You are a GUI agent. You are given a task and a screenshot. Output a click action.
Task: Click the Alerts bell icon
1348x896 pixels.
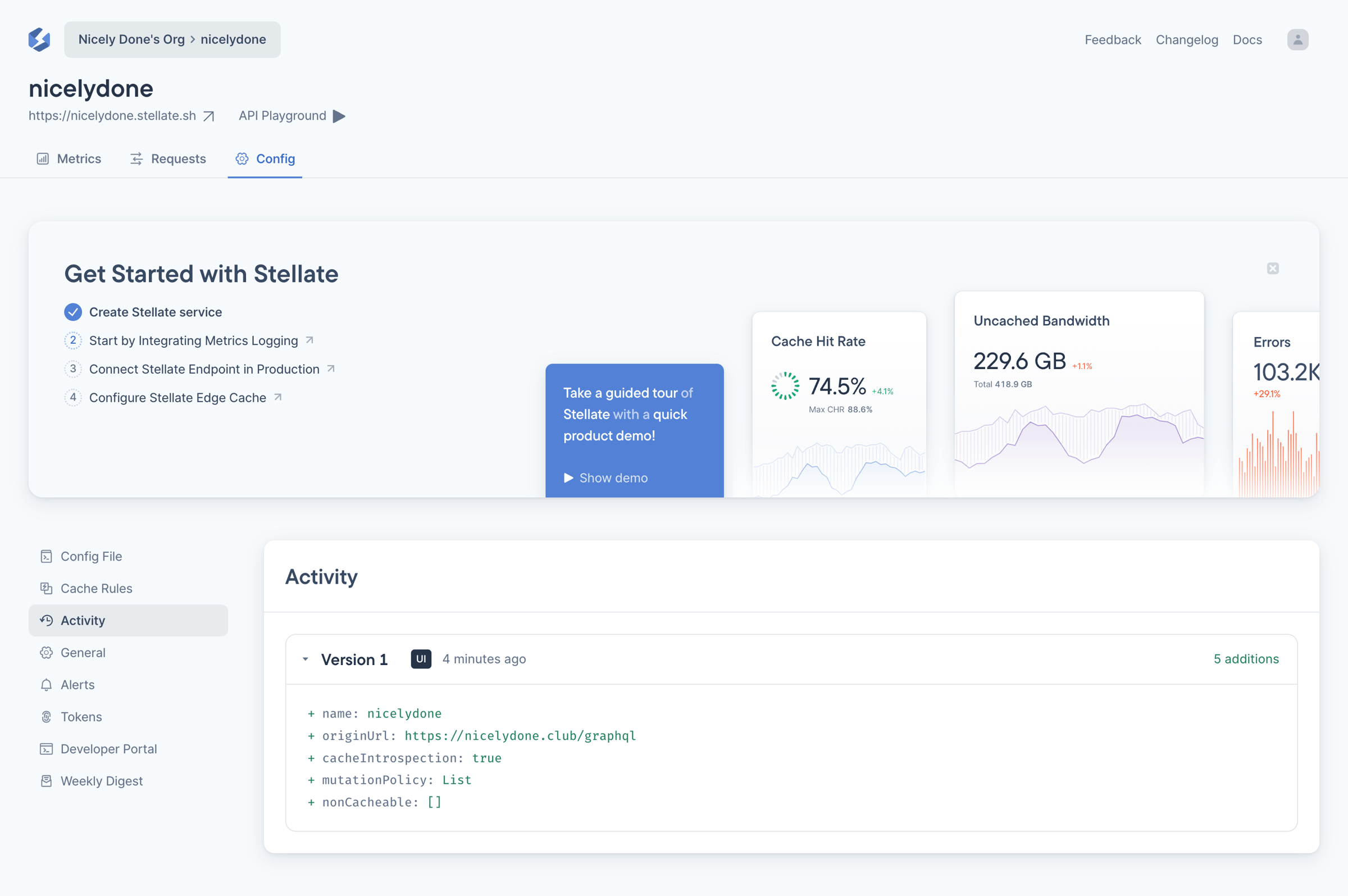(46, 685)
